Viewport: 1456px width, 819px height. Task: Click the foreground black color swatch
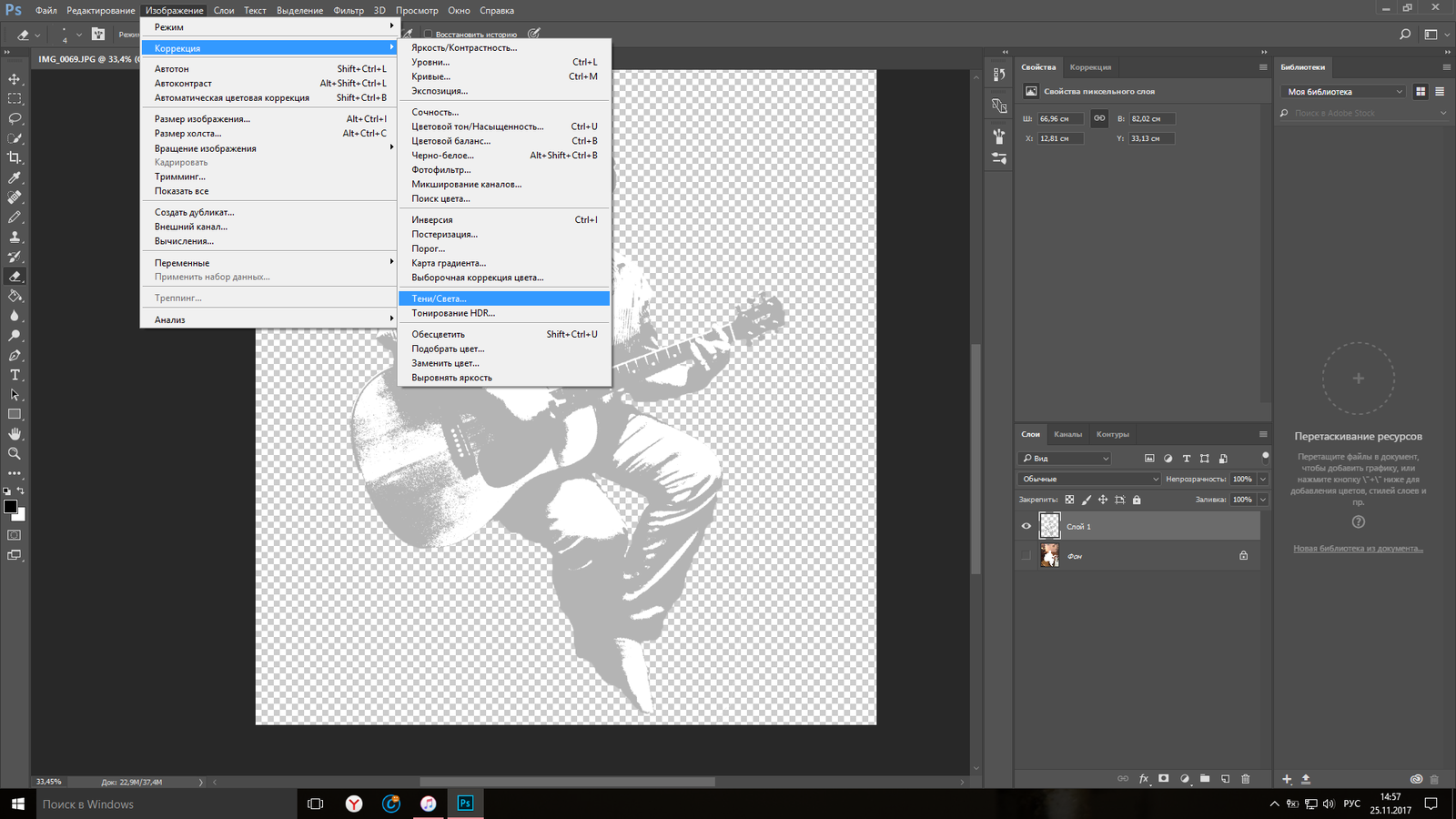coord(10,507)
